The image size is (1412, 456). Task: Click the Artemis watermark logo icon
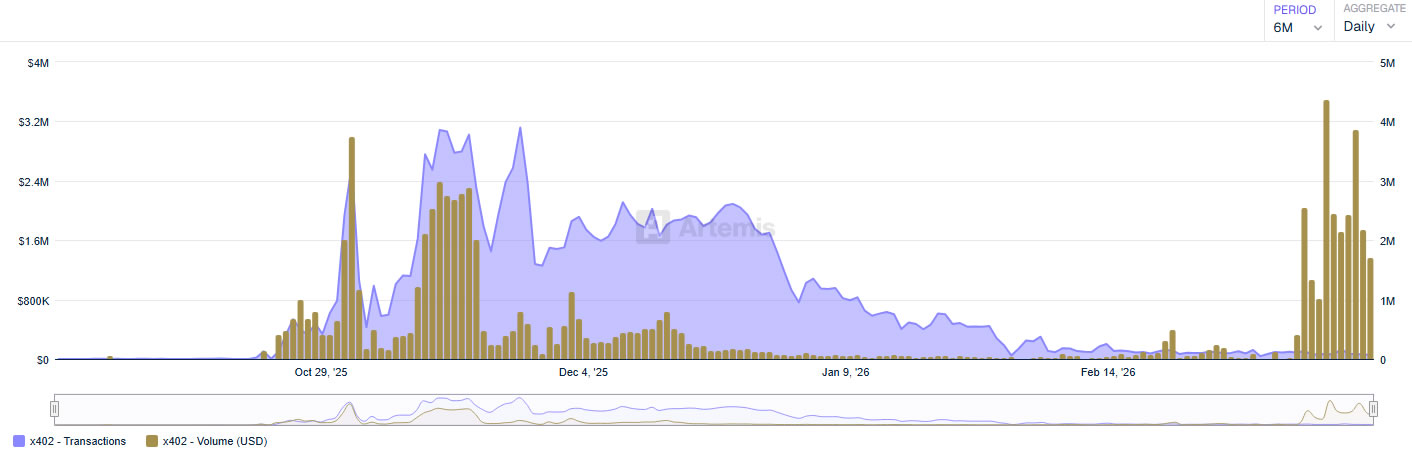point(653,228)
